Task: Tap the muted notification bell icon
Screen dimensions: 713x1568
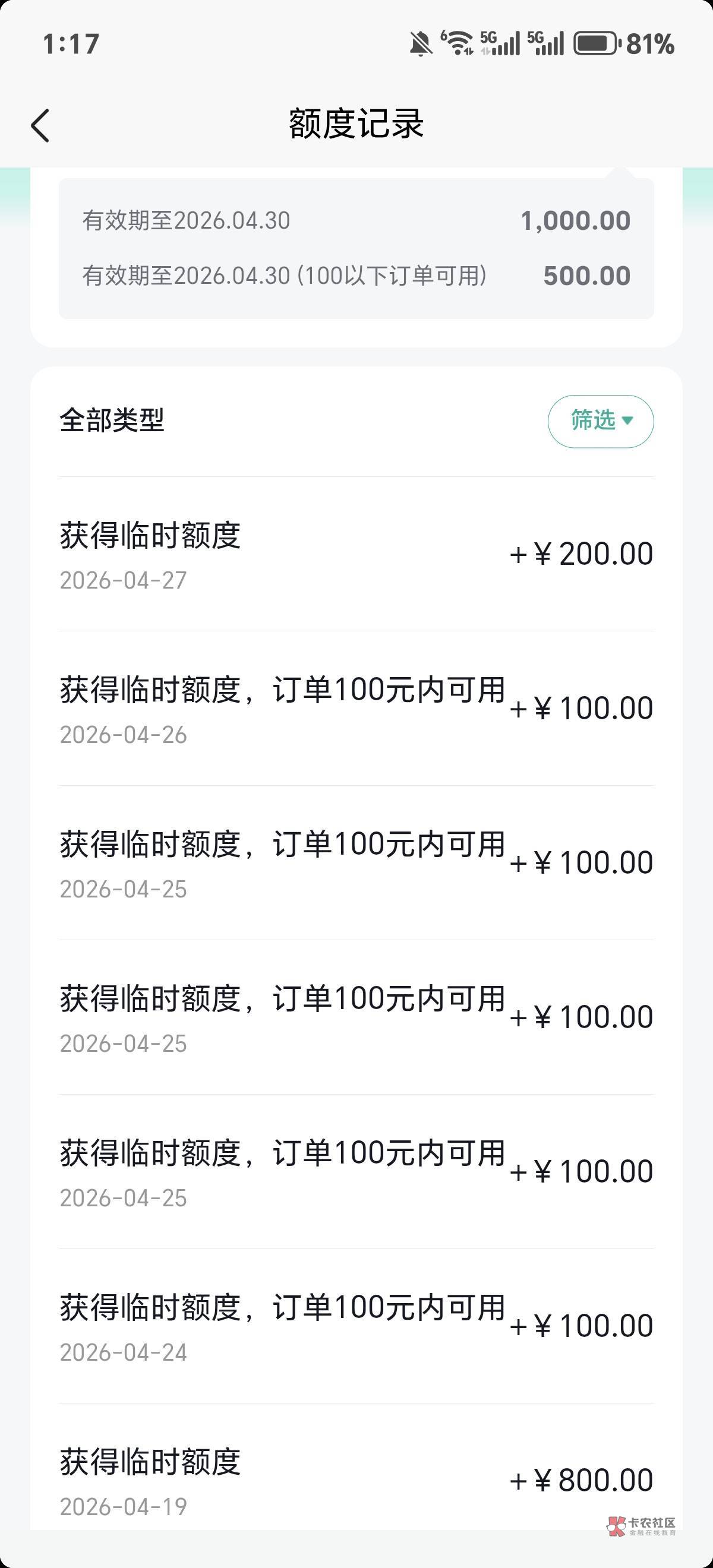Action: (x=420, y=44)
